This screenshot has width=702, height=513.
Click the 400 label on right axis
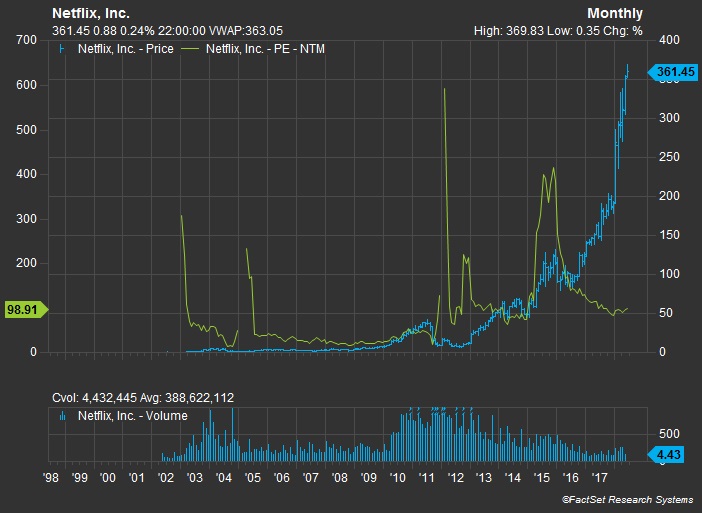tap(669, 40)
